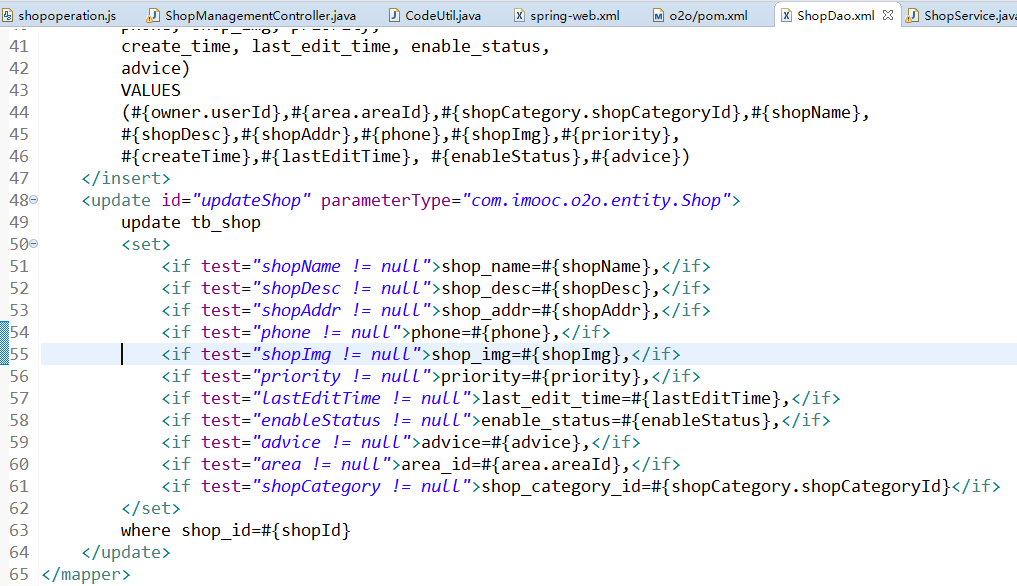Click the "shopCategory != null" test expression
Screen dimensions: 1017x586
365,487
